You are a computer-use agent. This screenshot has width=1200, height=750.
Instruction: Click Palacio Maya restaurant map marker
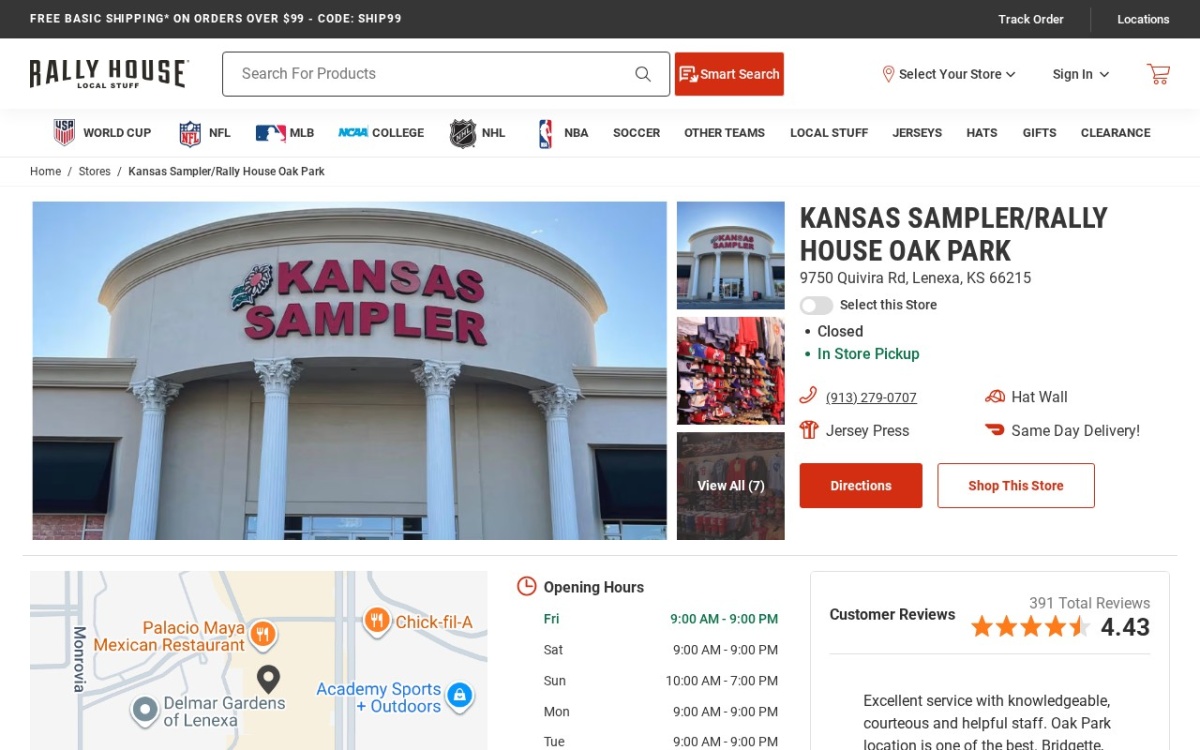click(x=262, y=634)
